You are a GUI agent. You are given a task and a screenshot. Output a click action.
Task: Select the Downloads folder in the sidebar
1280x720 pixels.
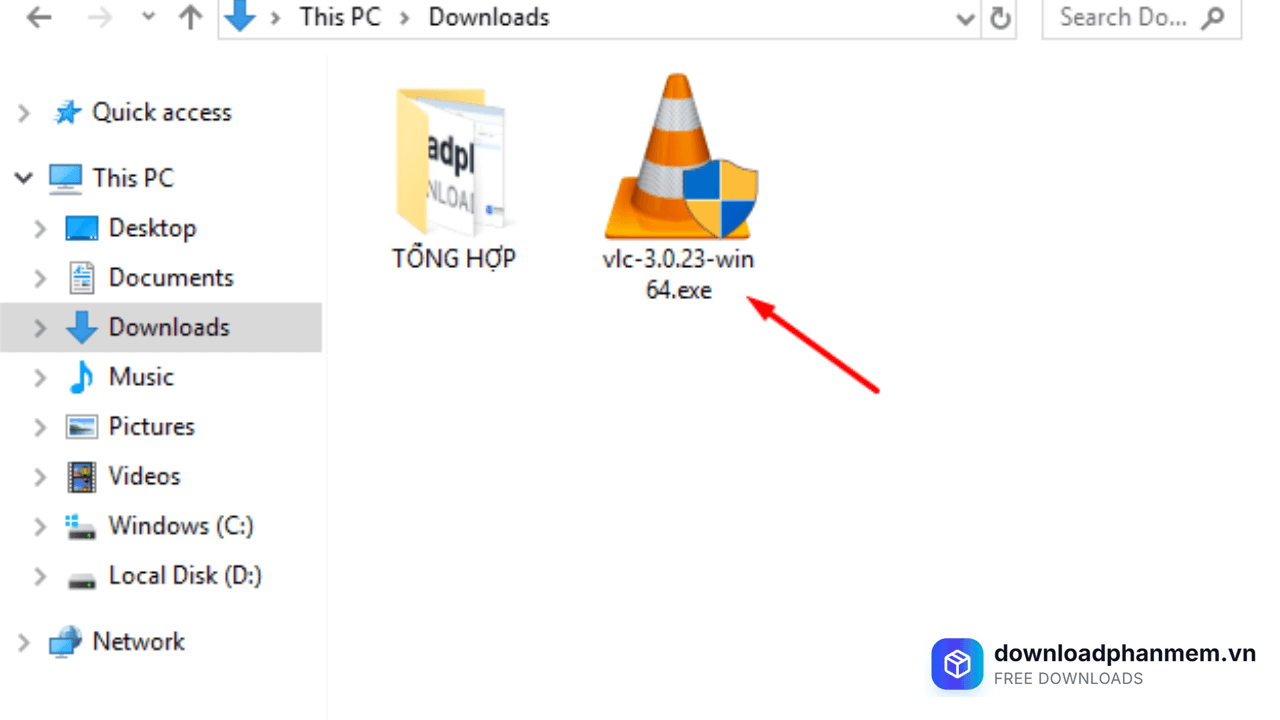(x=168, y=327)
